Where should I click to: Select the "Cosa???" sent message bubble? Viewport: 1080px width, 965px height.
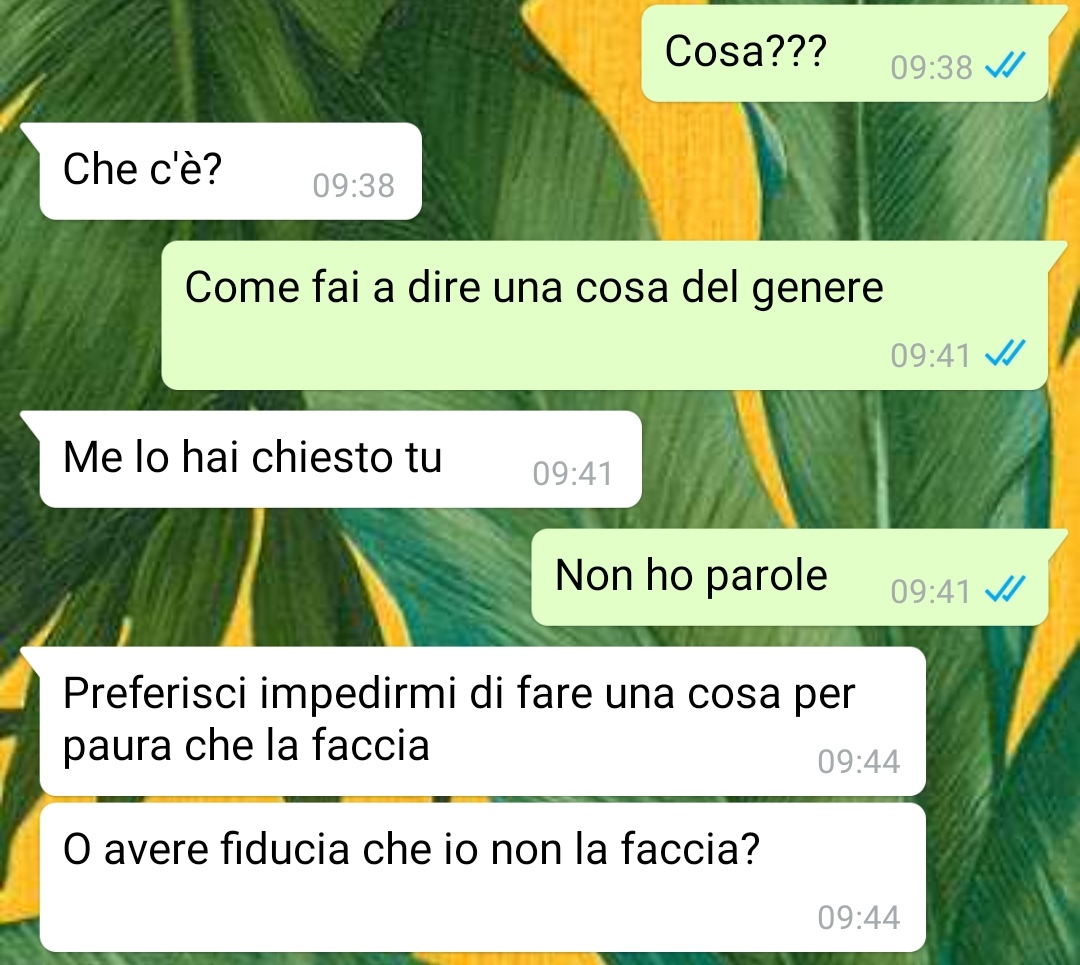coord(845,54)
